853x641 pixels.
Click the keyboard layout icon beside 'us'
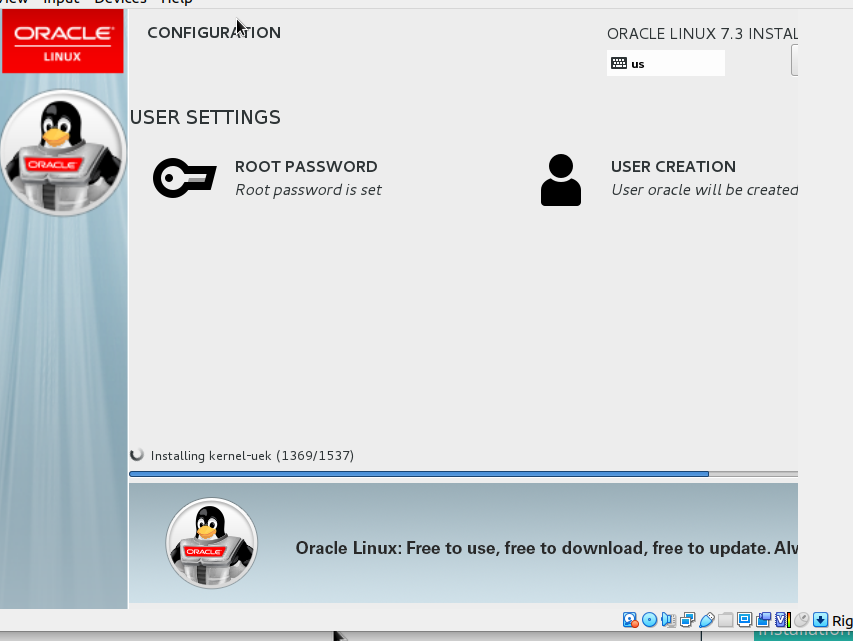(x=619, y=63)
